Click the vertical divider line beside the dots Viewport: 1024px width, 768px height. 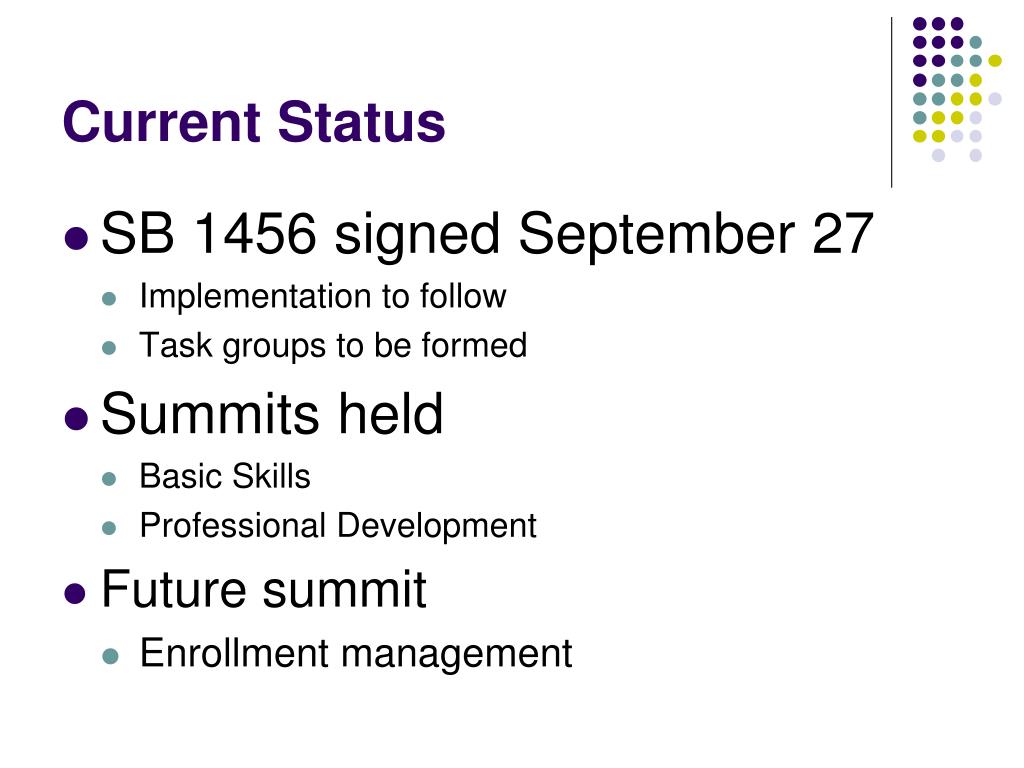tap(891, 103)
